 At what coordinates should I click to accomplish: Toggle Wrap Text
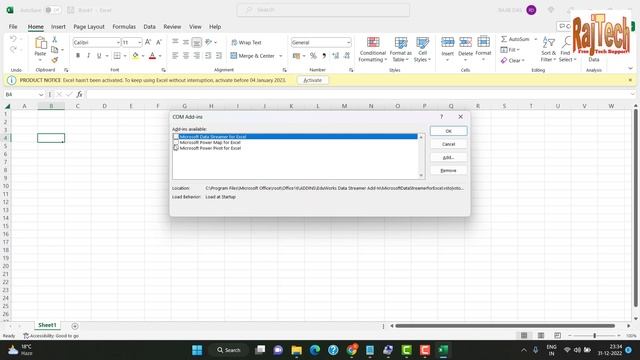(246, 42)
